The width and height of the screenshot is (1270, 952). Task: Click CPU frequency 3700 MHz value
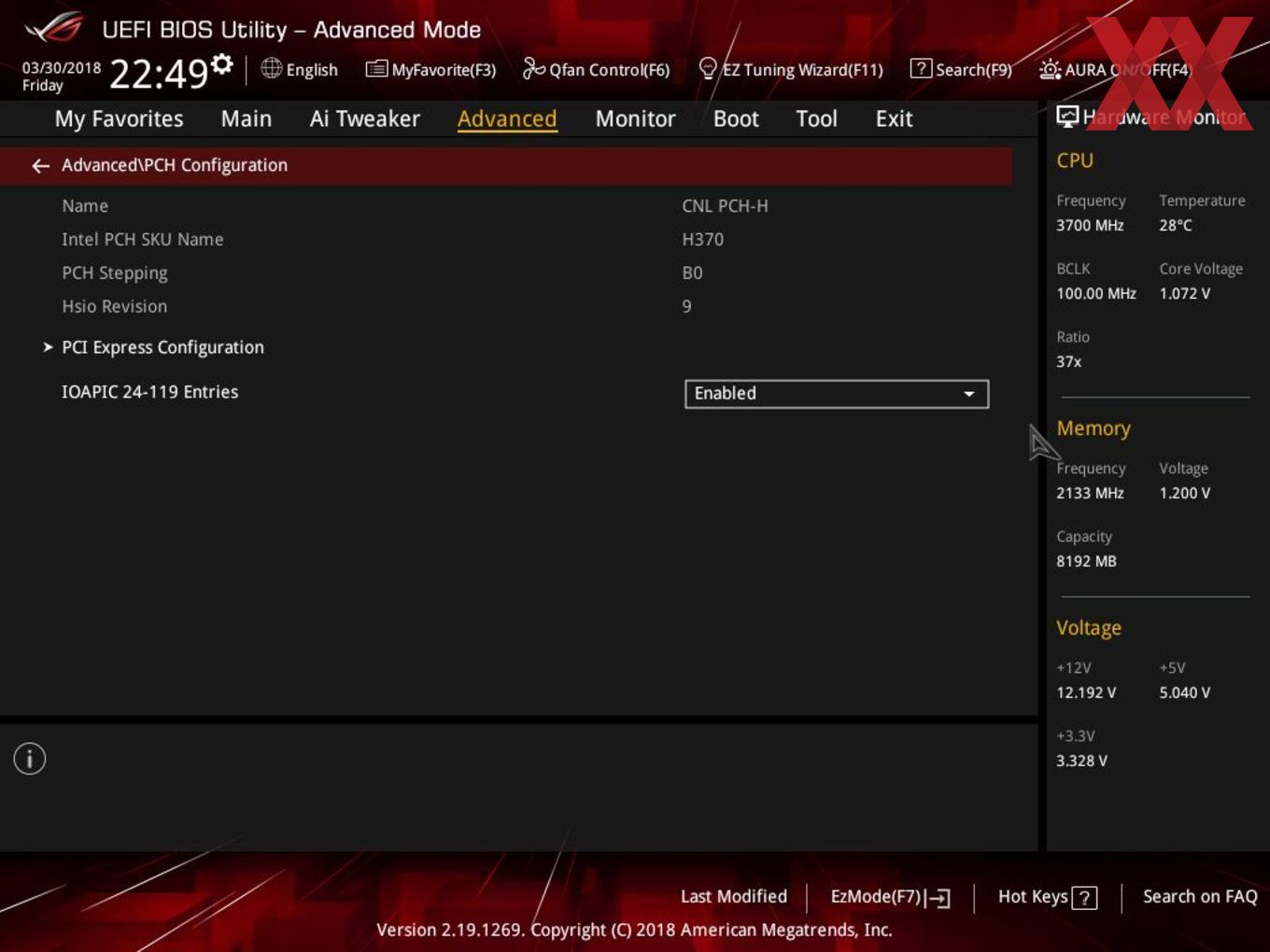click(1090, 226)
